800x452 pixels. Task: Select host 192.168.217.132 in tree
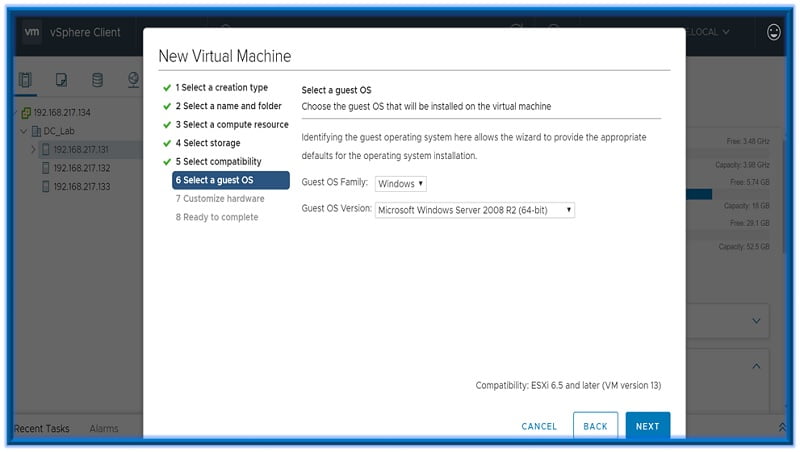click(82, 168)
